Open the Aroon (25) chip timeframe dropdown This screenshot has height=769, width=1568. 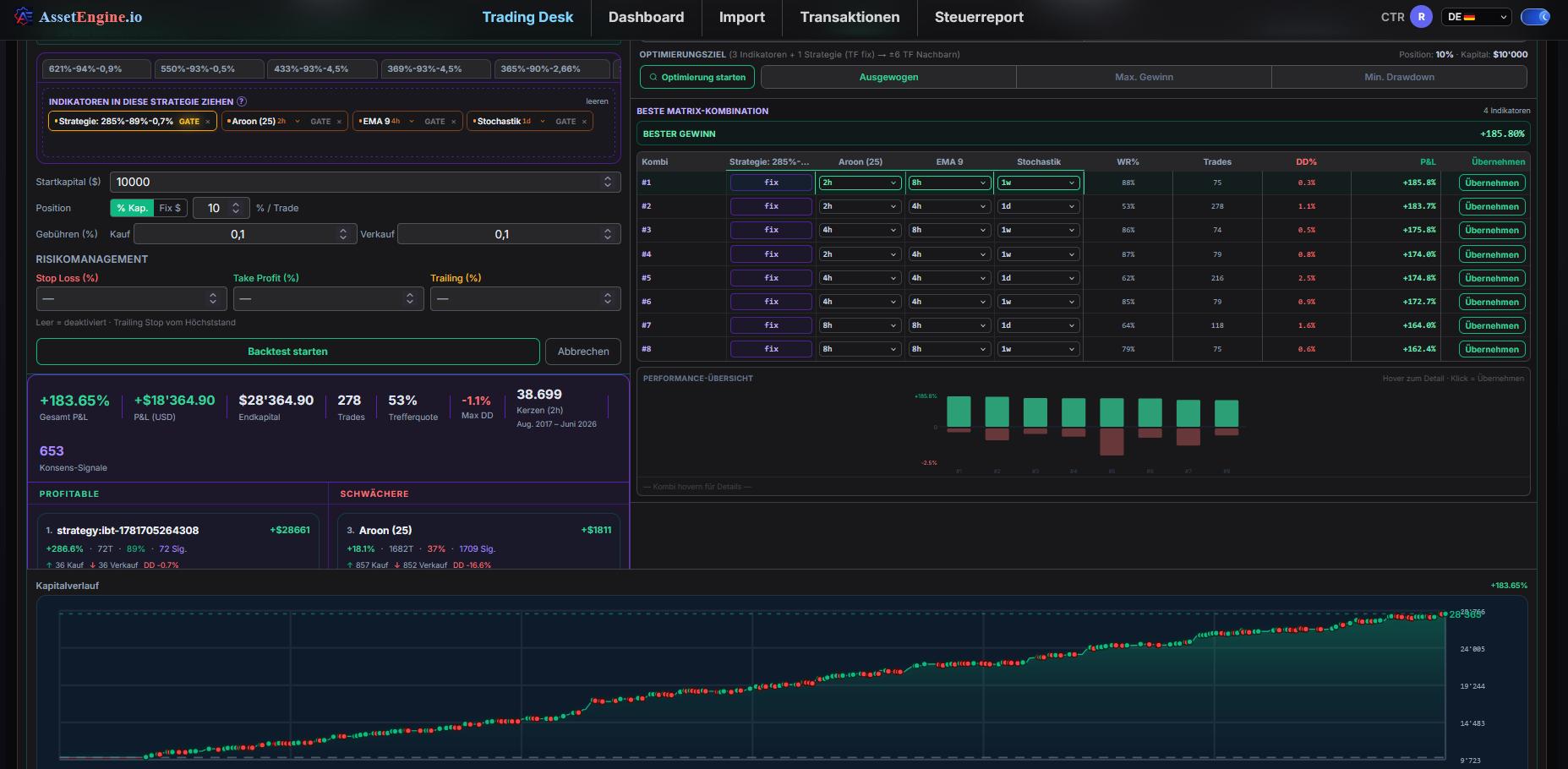(288, 122)
